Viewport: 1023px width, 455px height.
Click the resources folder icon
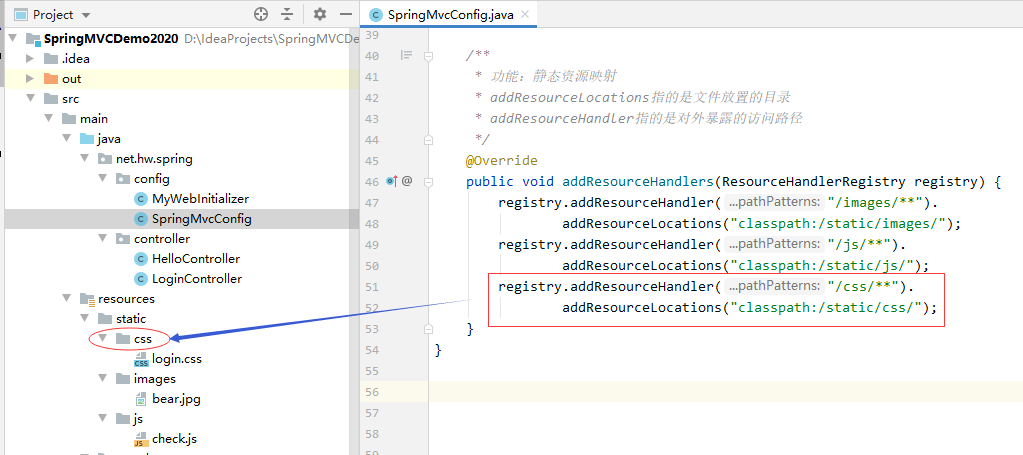pyautogui.click(x=87, y=299)
